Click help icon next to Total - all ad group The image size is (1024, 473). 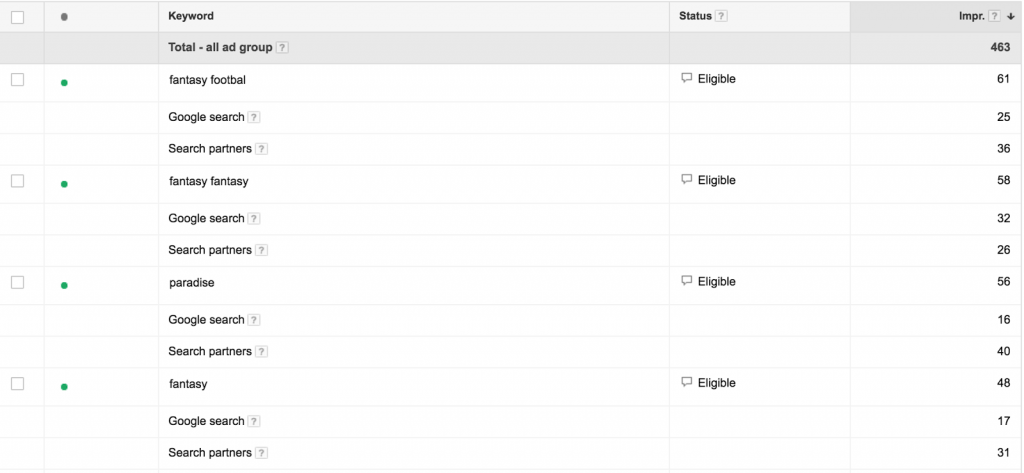point(283,48)
